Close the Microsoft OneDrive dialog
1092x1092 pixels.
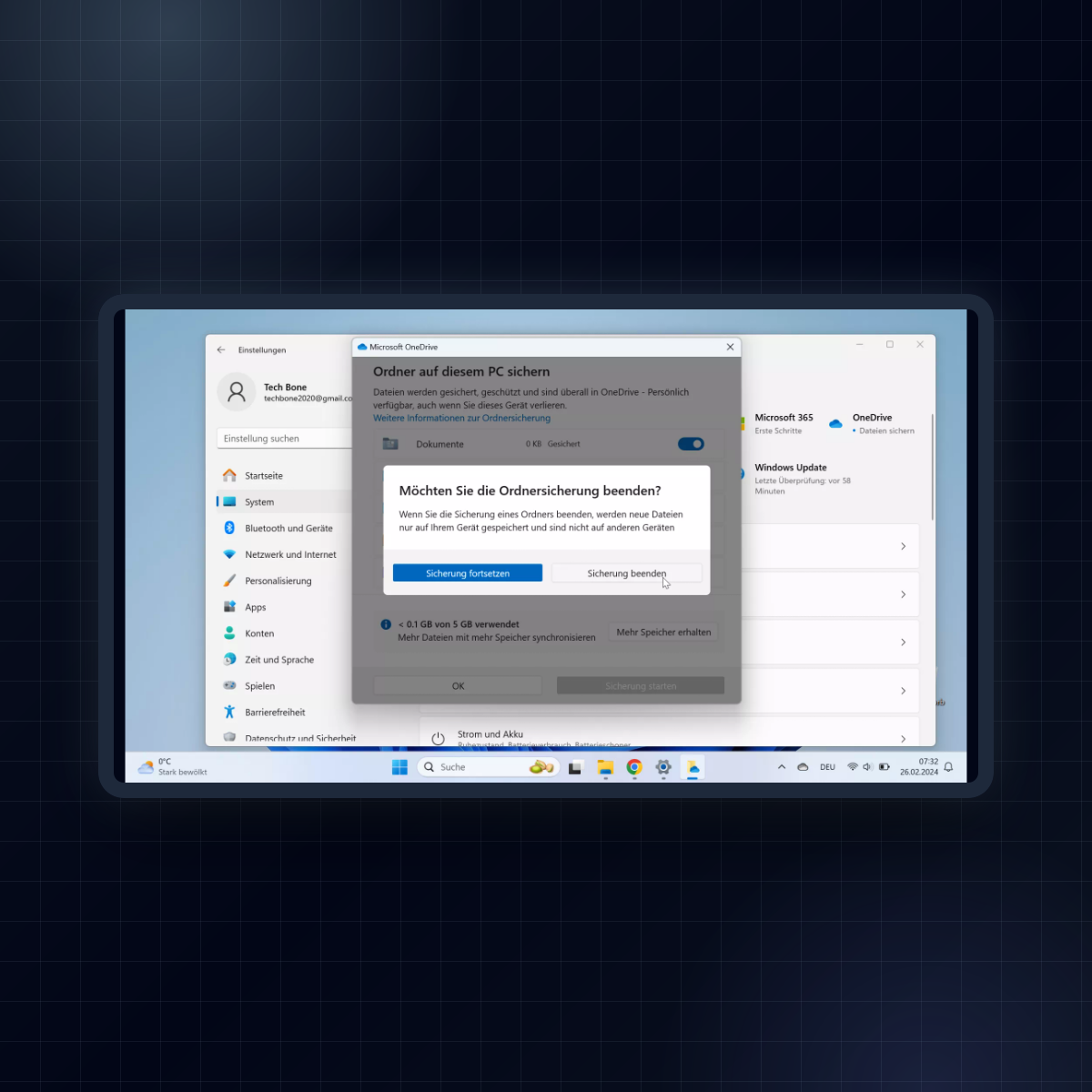(x=730, y=347)
